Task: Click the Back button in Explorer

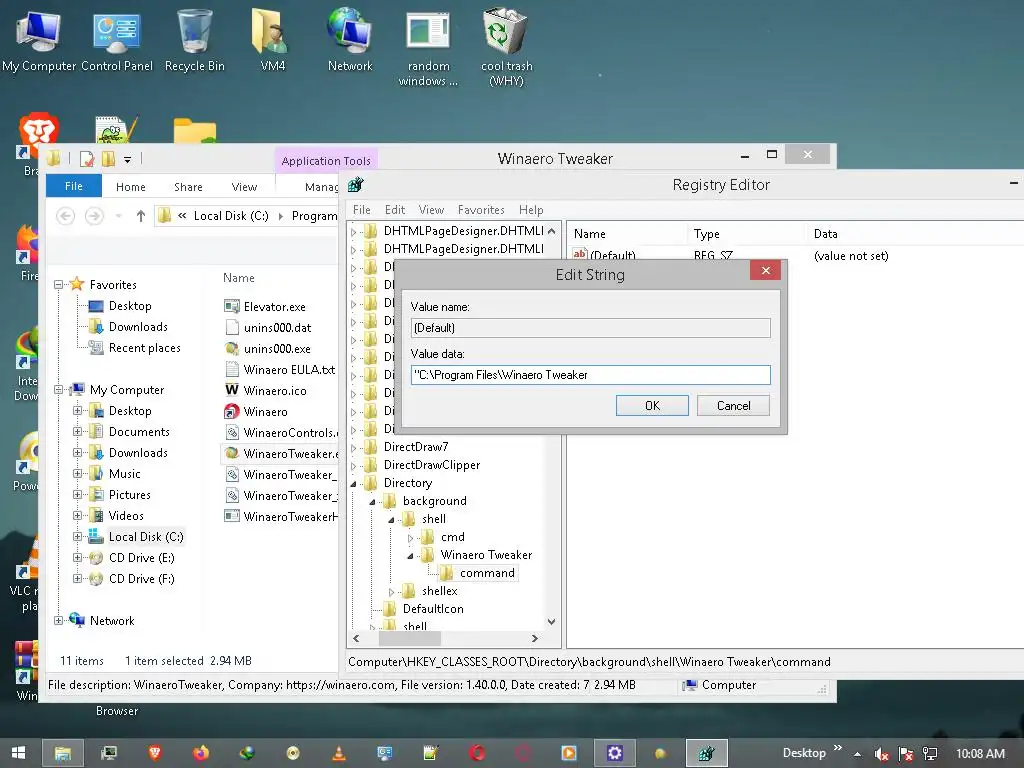Action: (x=65, y=216)
